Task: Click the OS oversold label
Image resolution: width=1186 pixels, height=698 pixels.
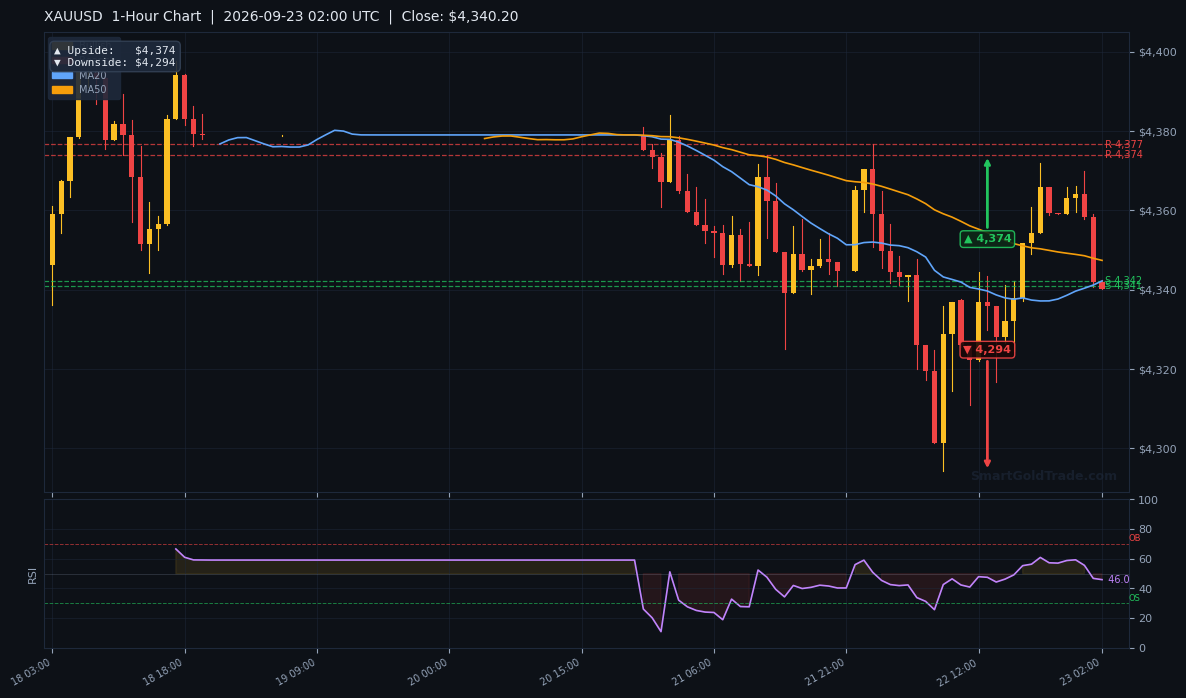Action: pyautogui.click(x=1135, y=598)
